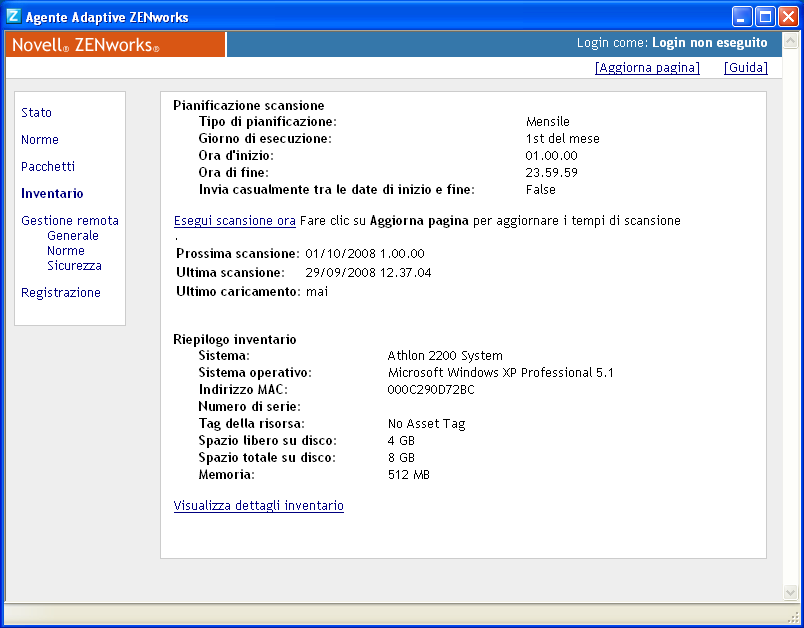Open Sicurezza under Gestione remota

74,266
